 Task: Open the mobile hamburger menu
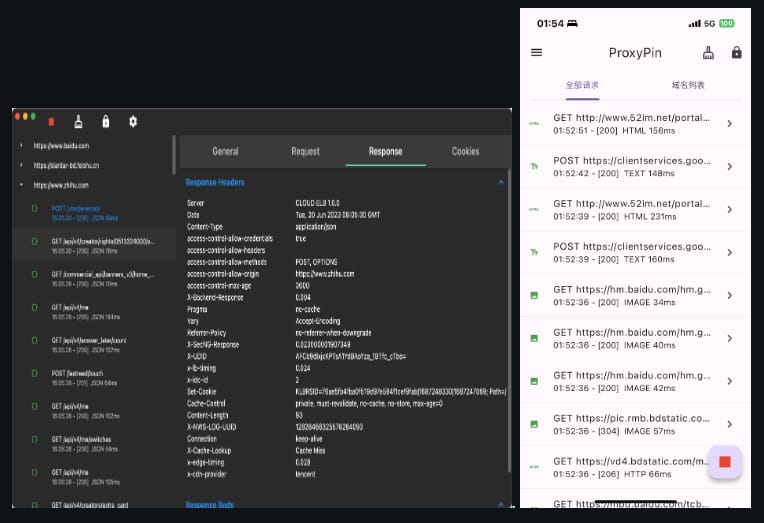point(536,52)
